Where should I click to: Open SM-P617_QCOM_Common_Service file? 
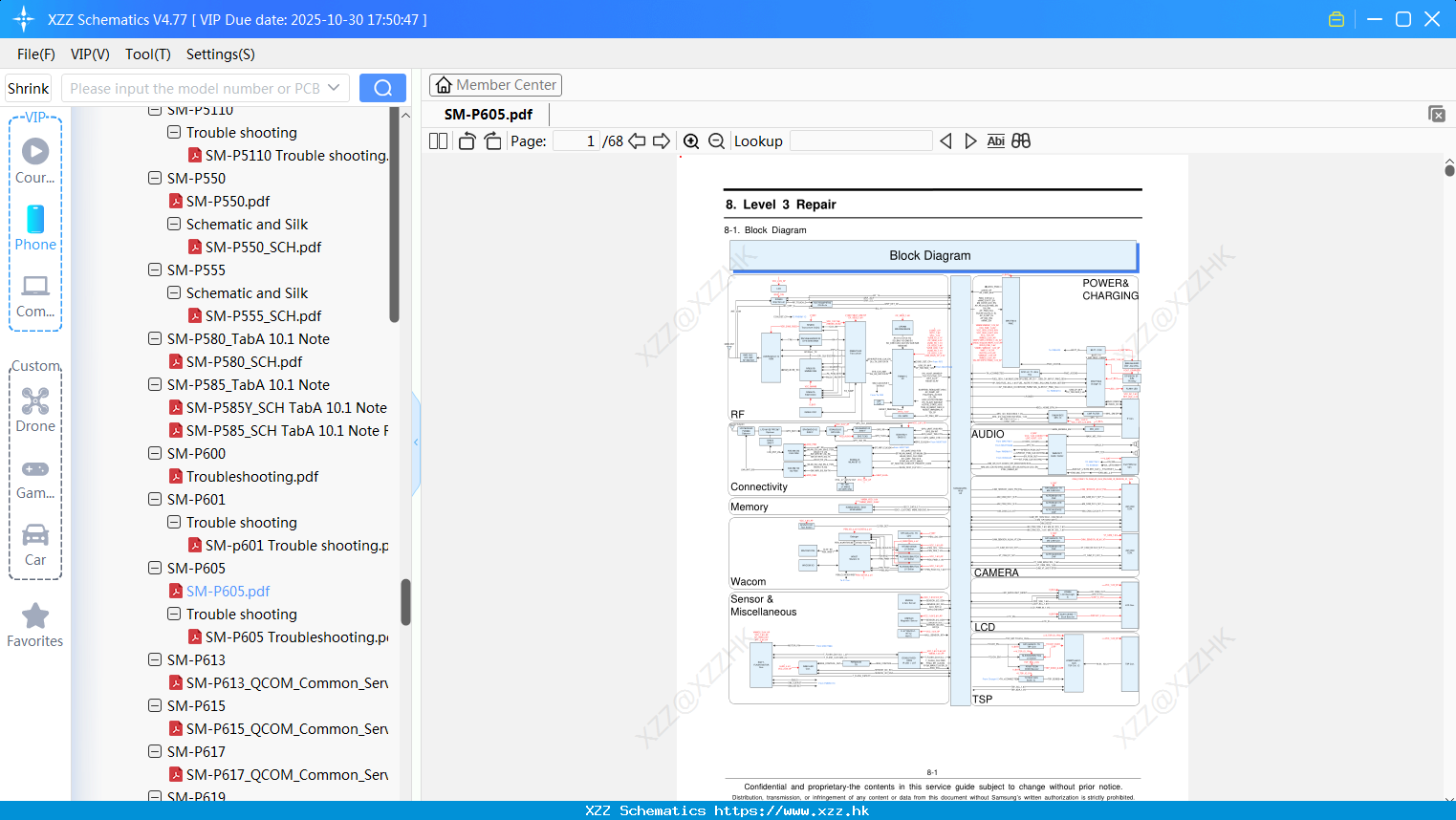click(278, 774)
